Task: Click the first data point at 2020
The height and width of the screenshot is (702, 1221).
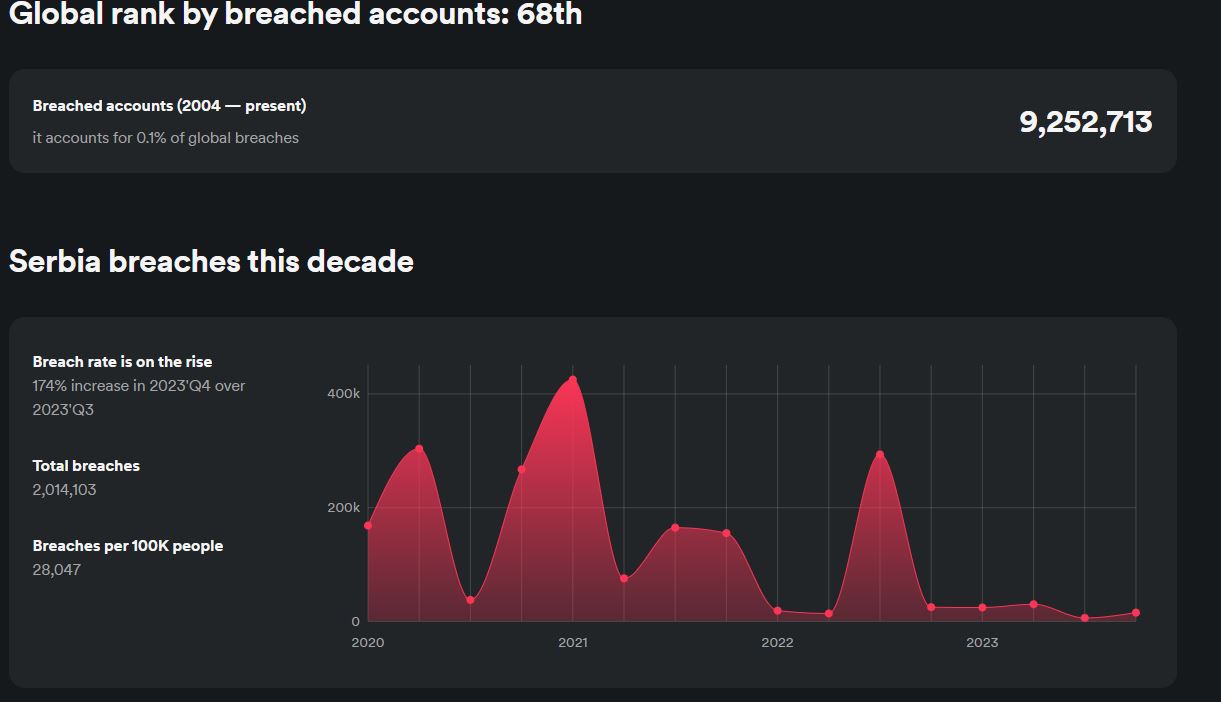Action: 368,525
